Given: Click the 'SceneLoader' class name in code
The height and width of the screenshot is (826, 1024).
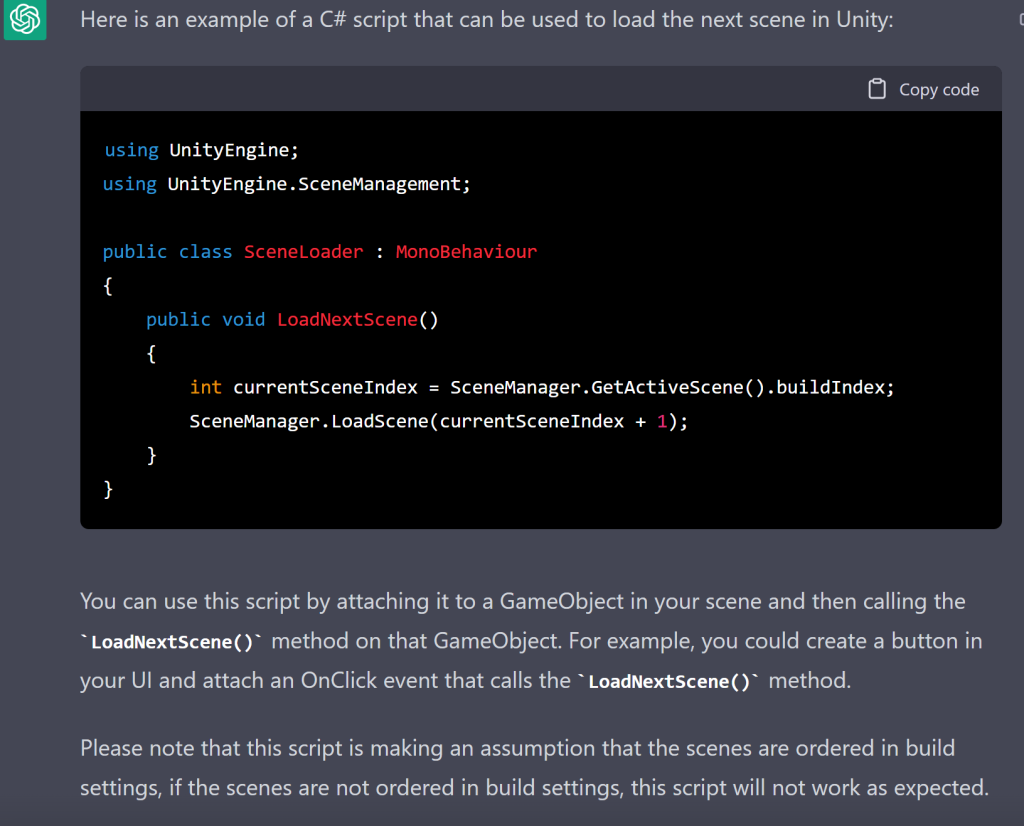Looking at the screenshot, I should tap(304, 252).
